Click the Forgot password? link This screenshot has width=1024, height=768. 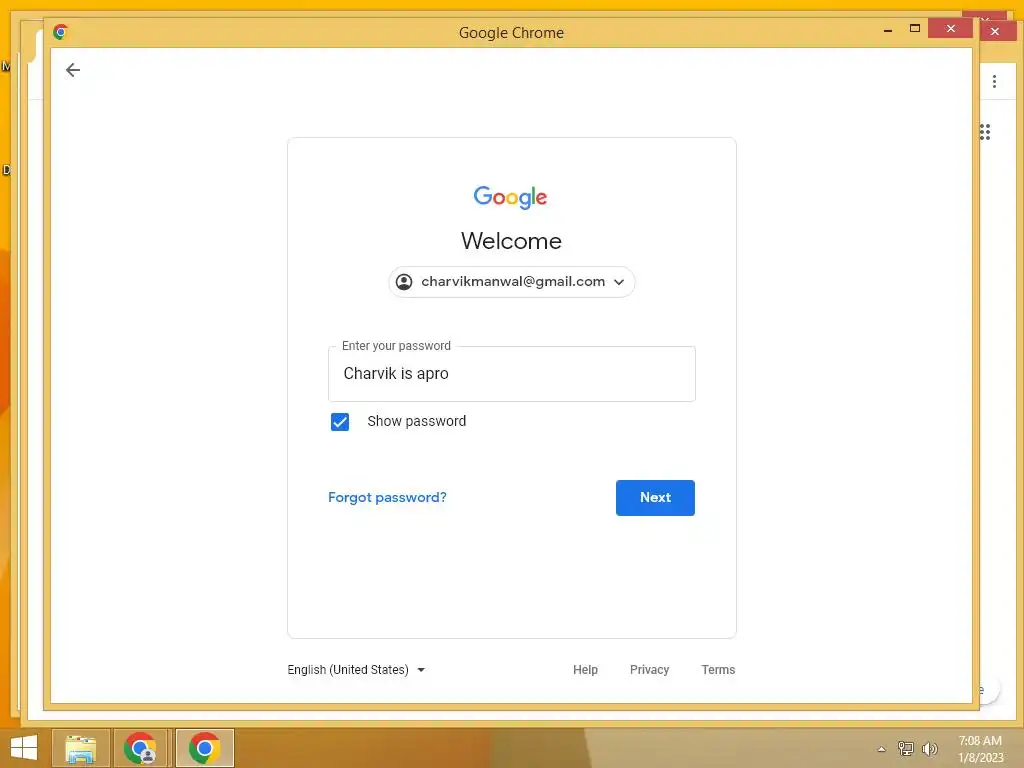click(387, 498)
